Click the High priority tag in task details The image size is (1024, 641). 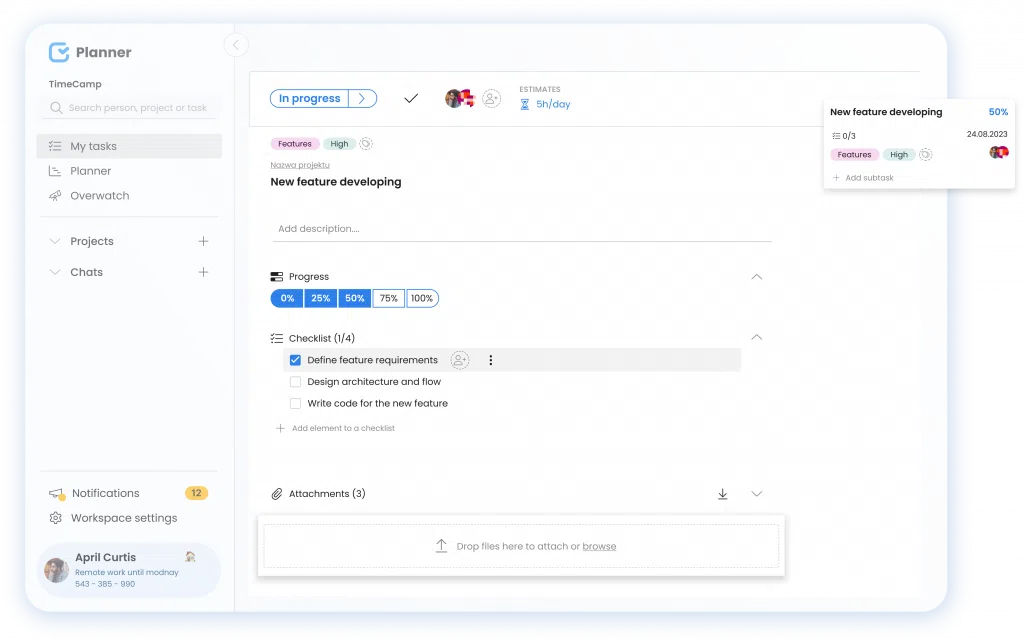(339, 144)
